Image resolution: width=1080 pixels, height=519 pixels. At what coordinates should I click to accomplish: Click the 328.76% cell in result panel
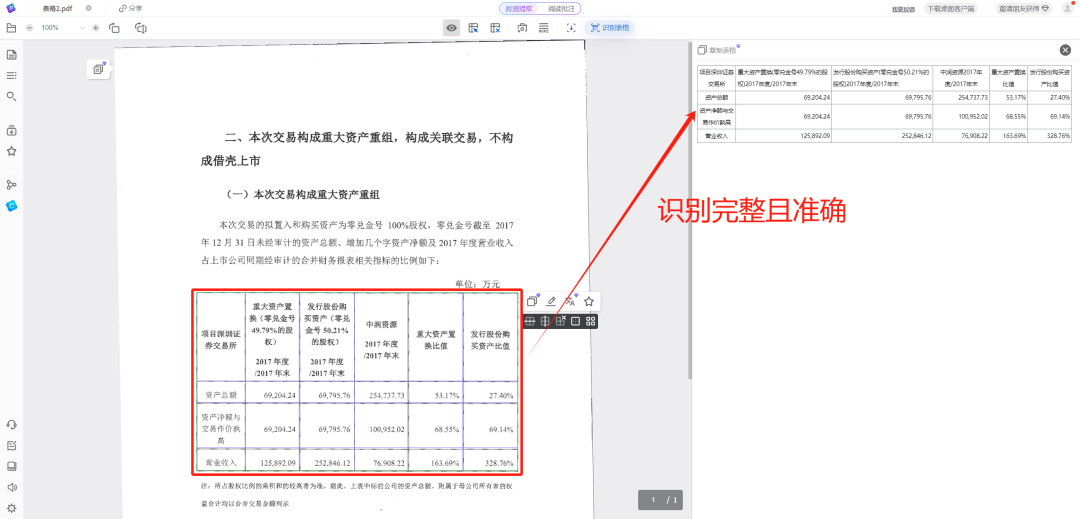pyautogui.click(x=1050, y=136)
